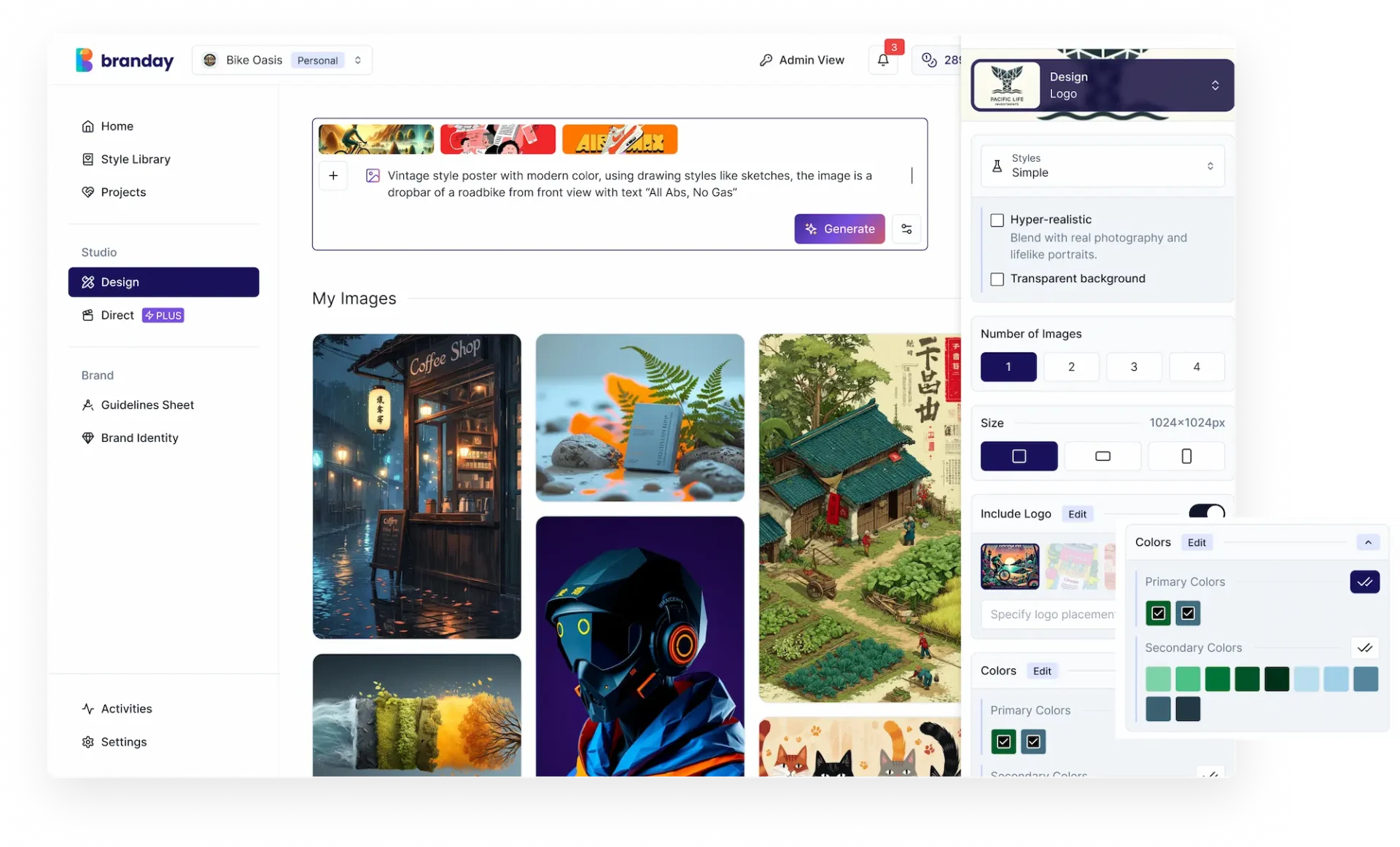Click the Styles flask icon
The width and height of the screenshot is (1400, 847).
tap(997, 166)
